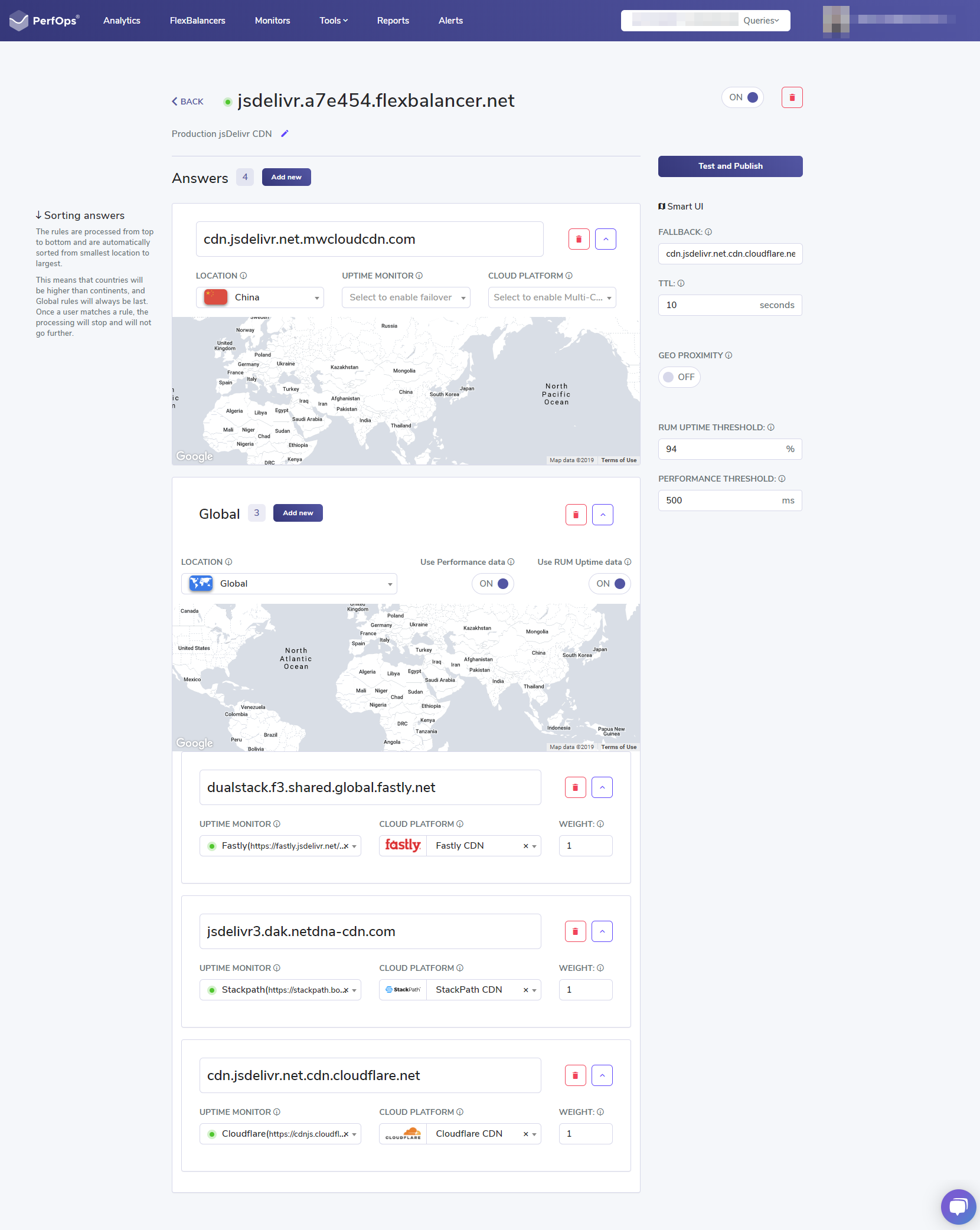
Task: Collapse the Global answer group
Action: point(603,515)
